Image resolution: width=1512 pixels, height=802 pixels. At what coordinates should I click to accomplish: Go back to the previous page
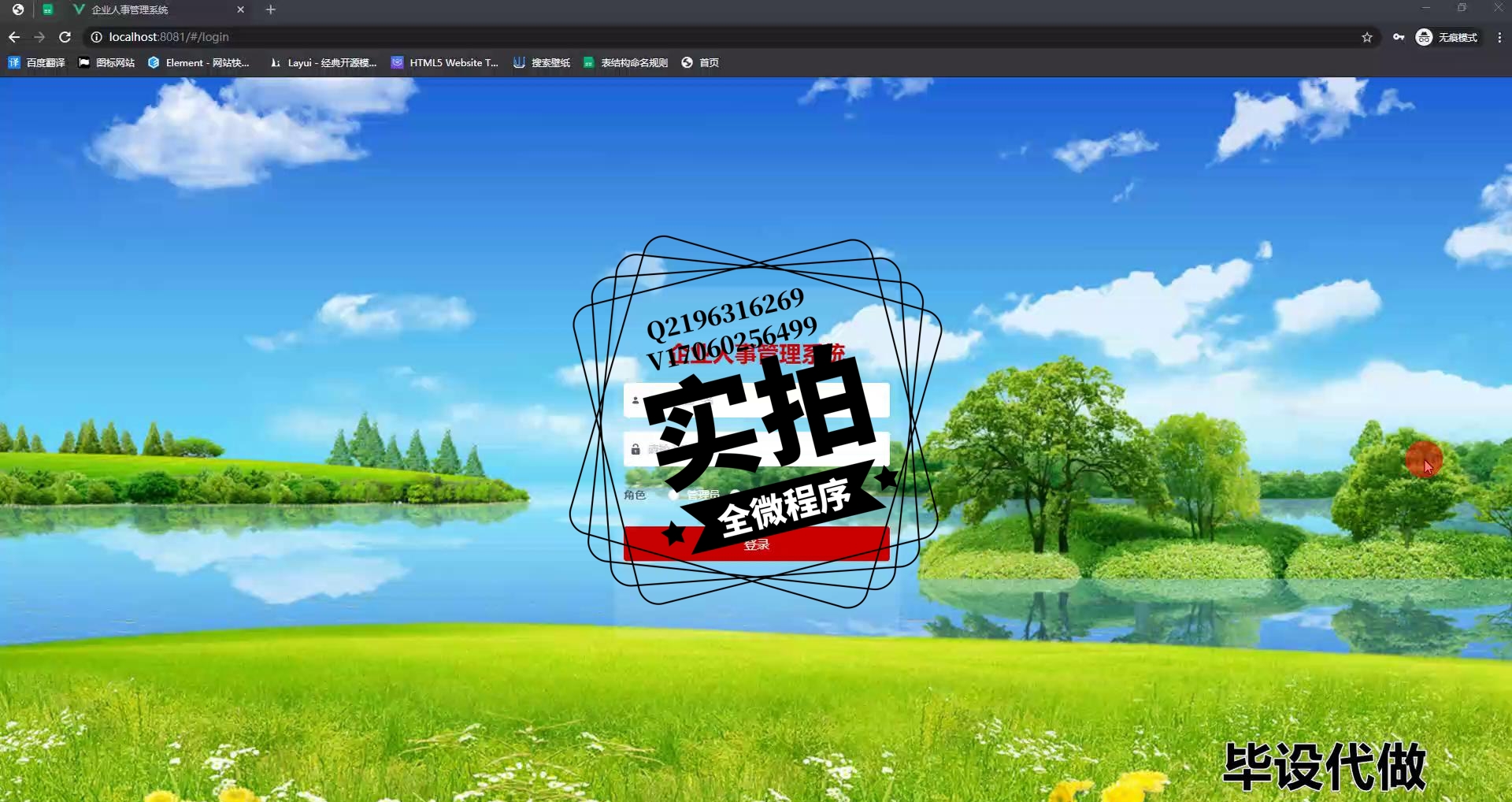pyautogui.click(x=14, y=37)
